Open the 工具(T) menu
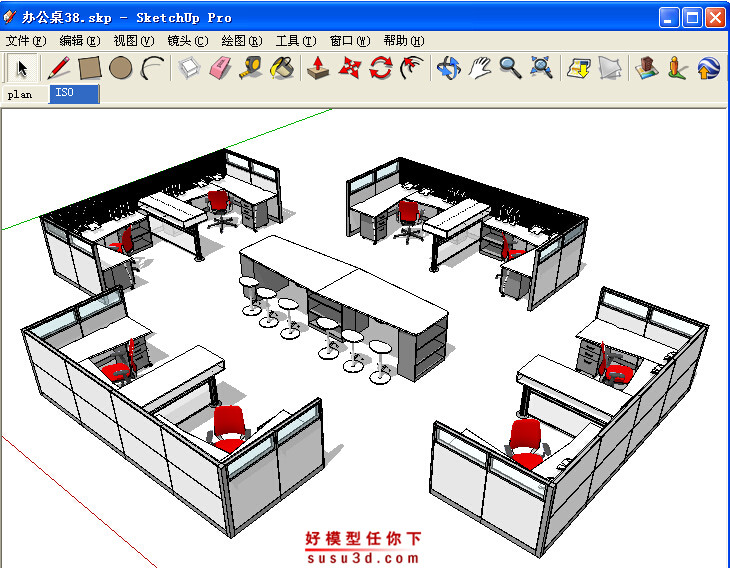 pos(296,41)
